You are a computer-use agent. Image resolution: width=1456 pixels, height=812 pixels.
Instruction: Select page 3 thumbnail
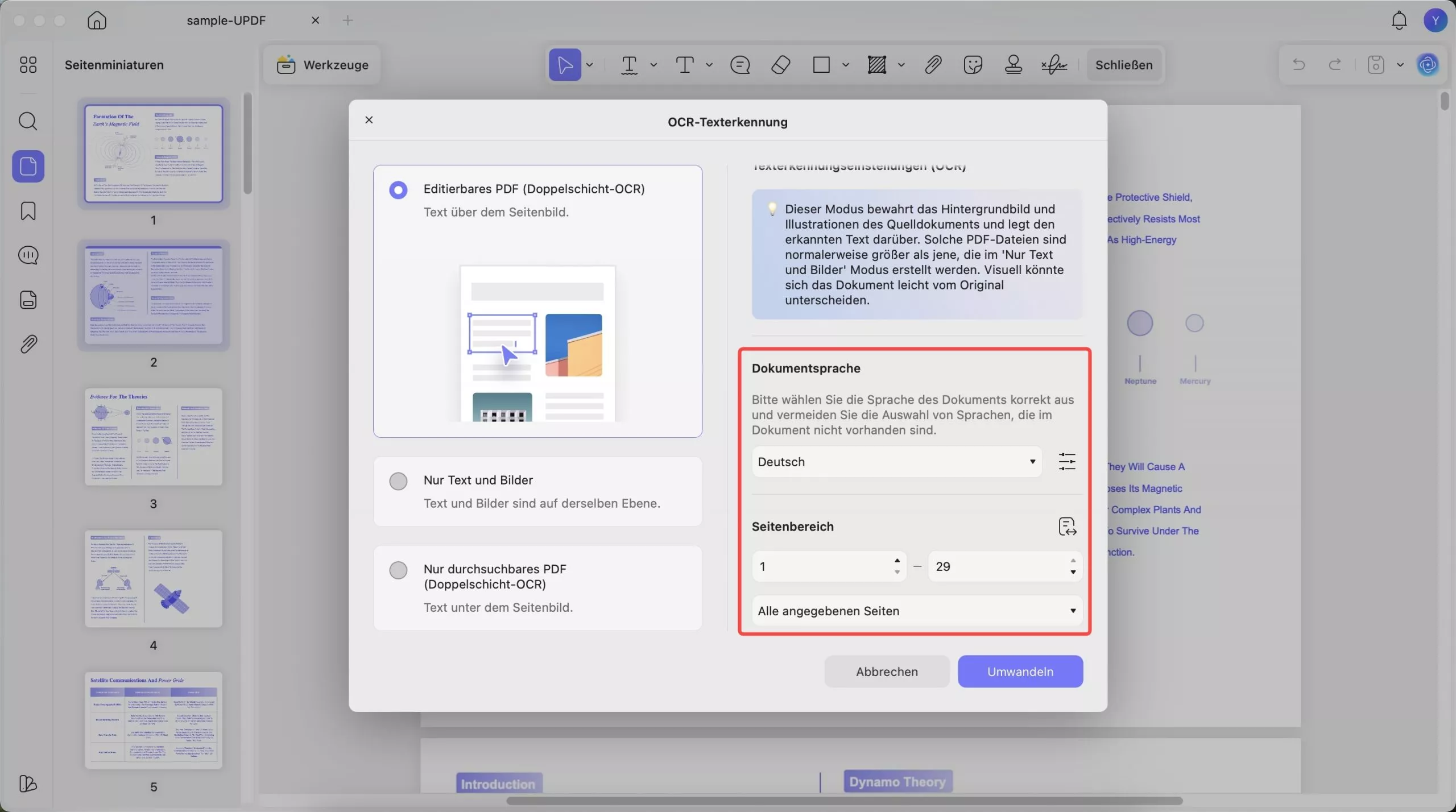coord(153,437)
